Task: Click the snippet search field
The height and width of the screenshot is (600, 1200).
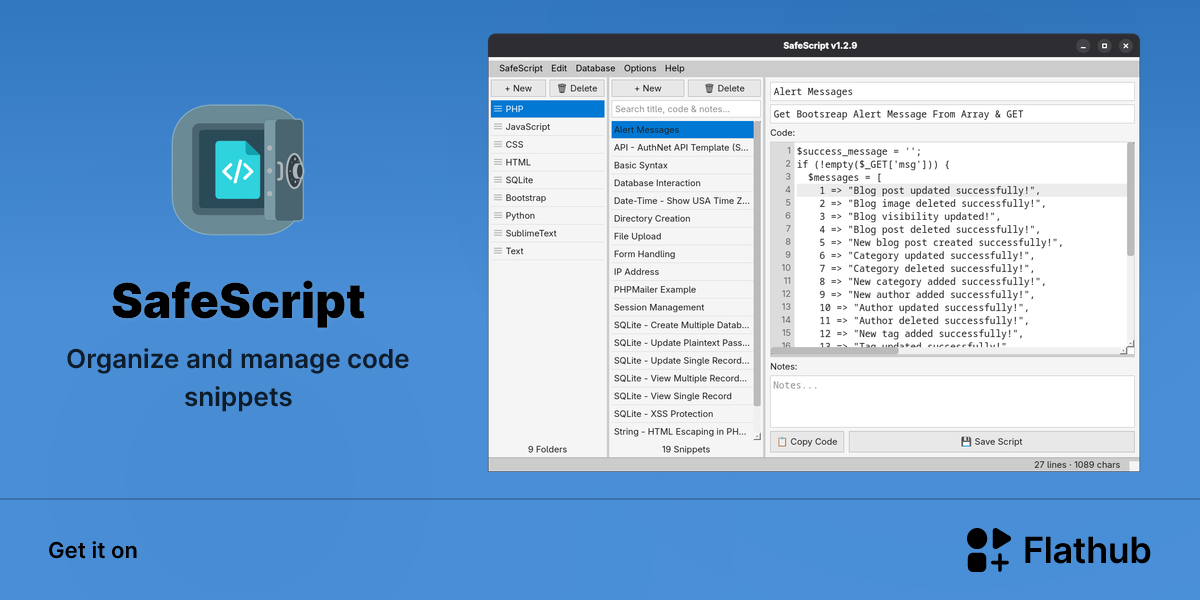Action: [x=686, y=109]
